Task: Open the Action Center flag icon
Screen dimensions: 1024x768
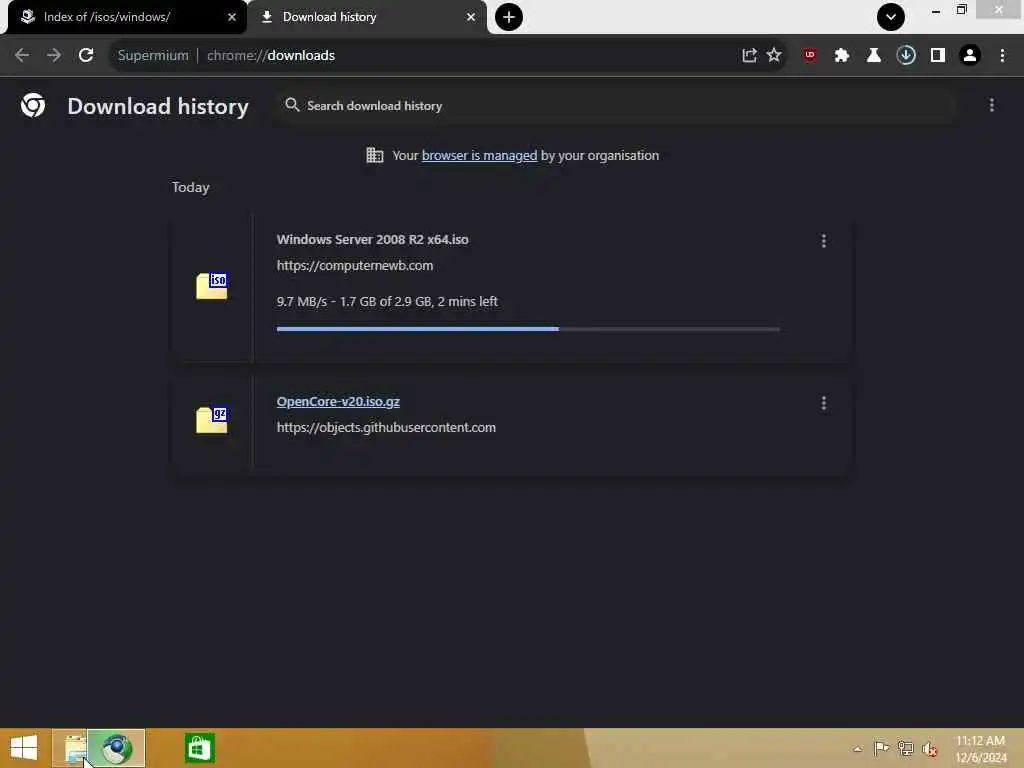Action: (x=881, y=748)
